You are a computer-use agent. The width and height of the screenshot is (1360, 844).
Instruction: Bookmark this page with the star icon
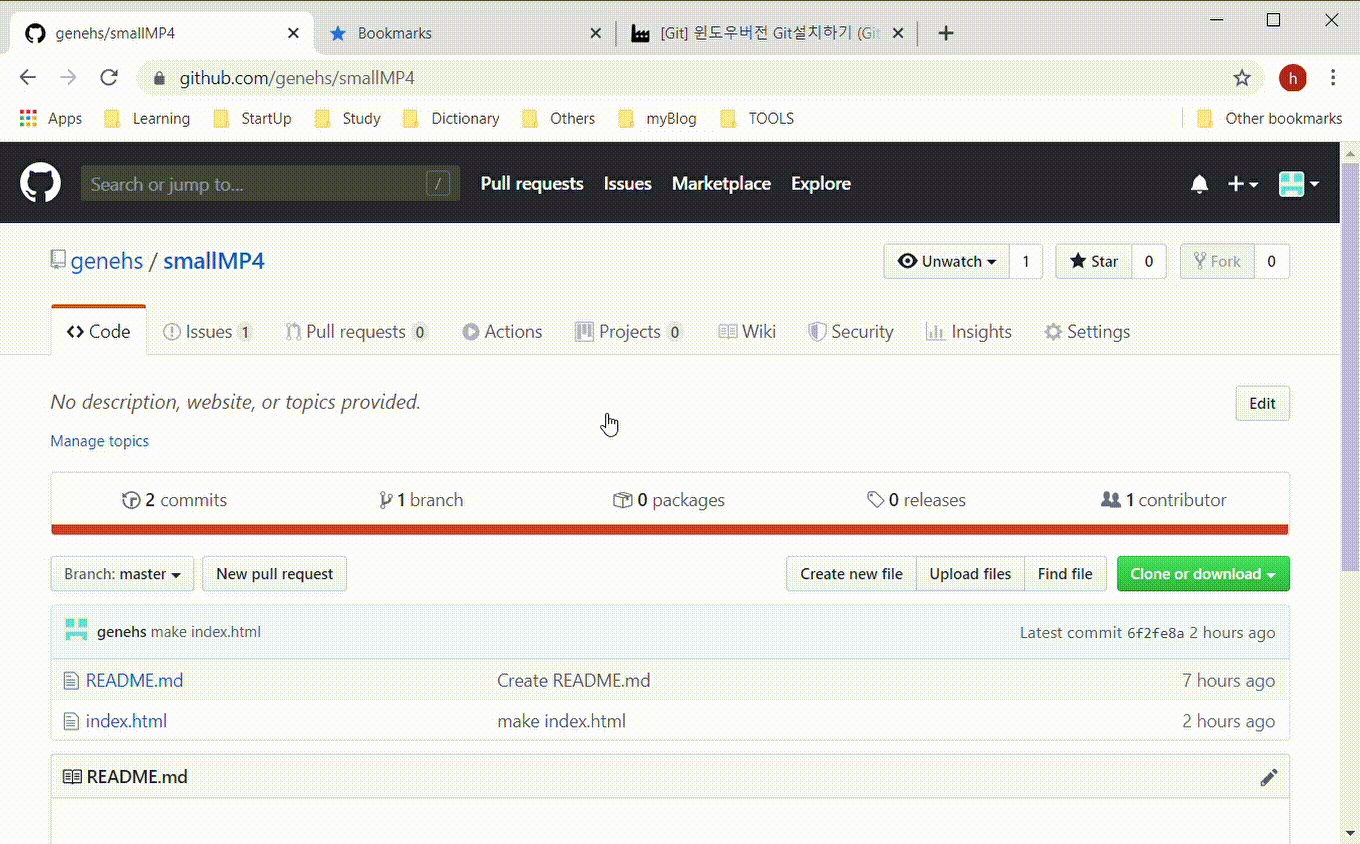tap(1241, 78)
